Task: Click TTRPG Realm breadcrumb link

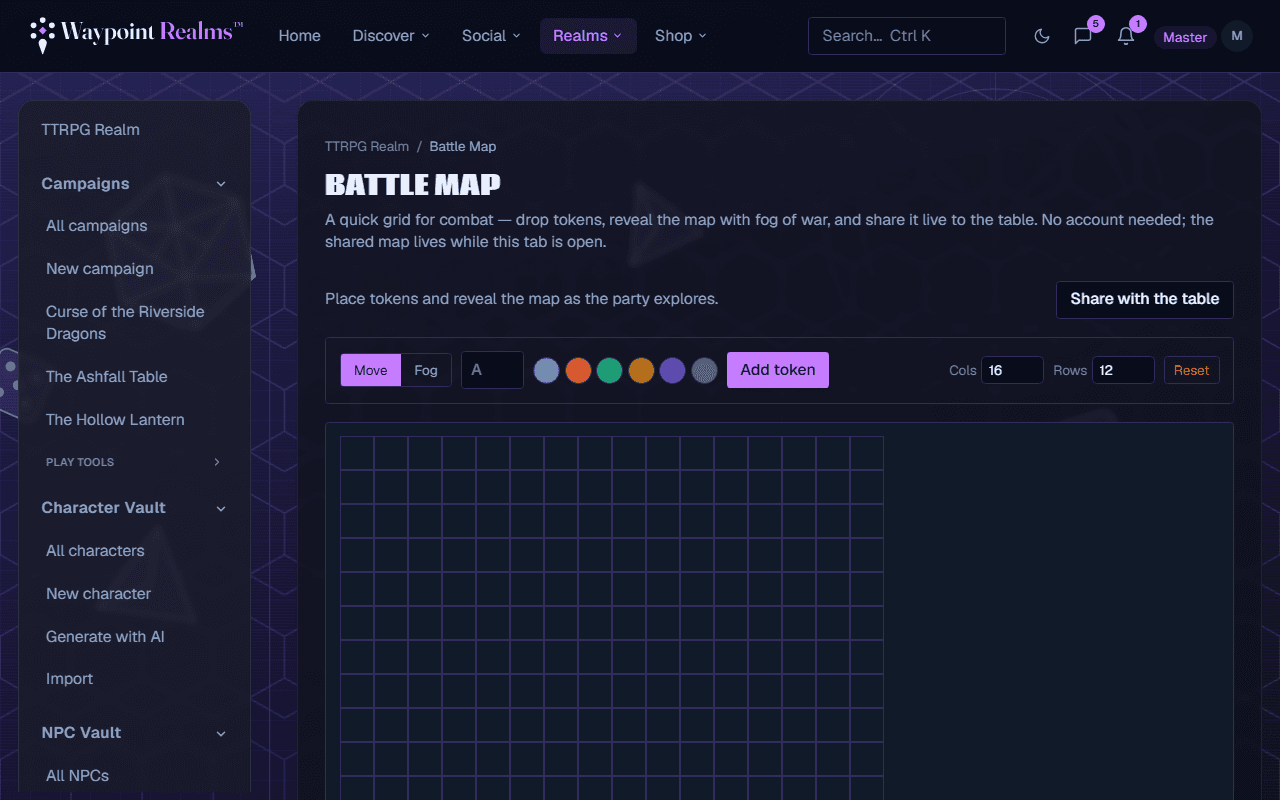Action: pyautogui.click(x=367, y=146)
